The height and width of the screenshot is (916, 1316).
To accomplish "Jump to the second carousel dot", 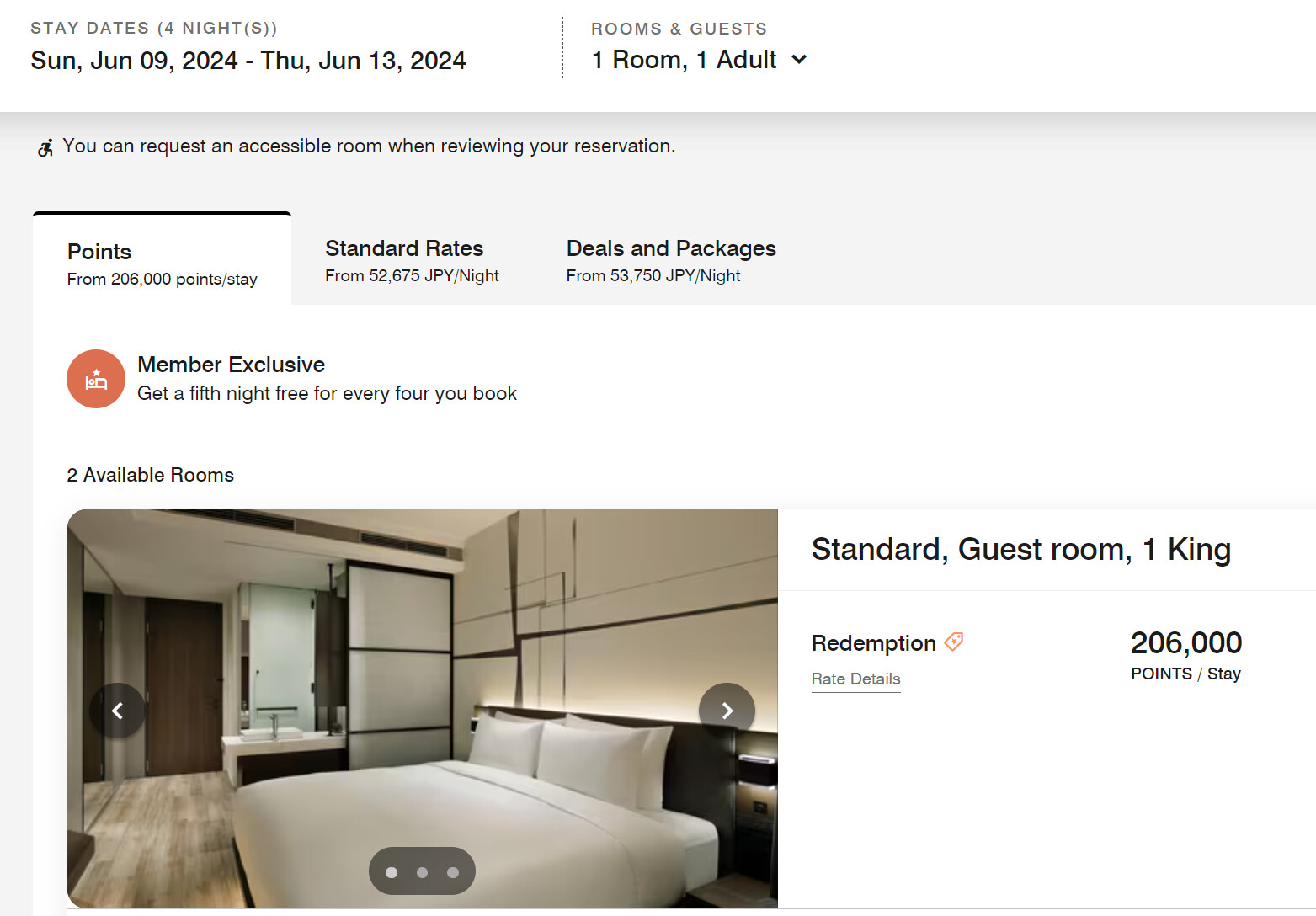I will tap(422, 872).
